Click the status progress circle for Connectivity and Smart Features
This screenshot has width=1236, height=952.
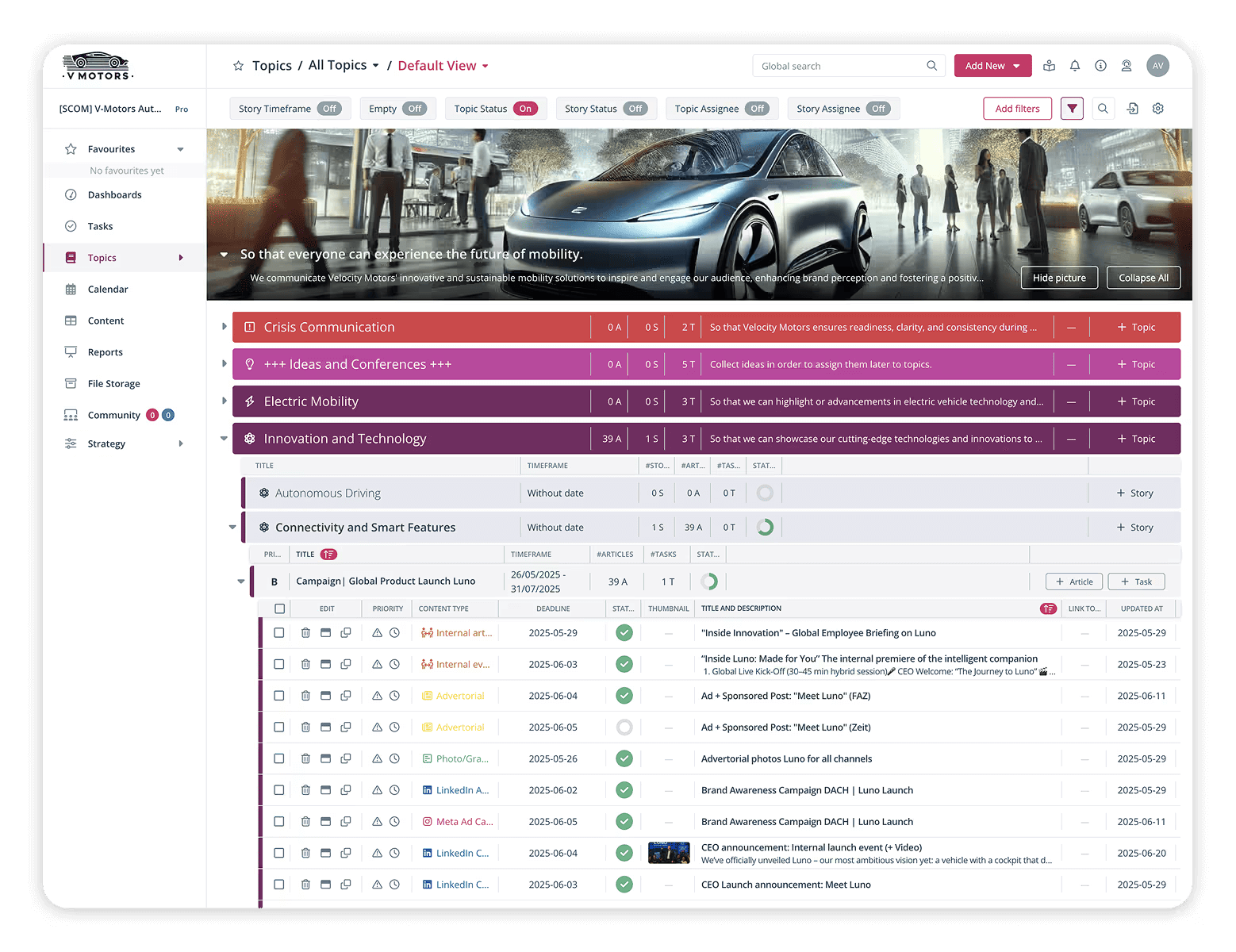763,527
